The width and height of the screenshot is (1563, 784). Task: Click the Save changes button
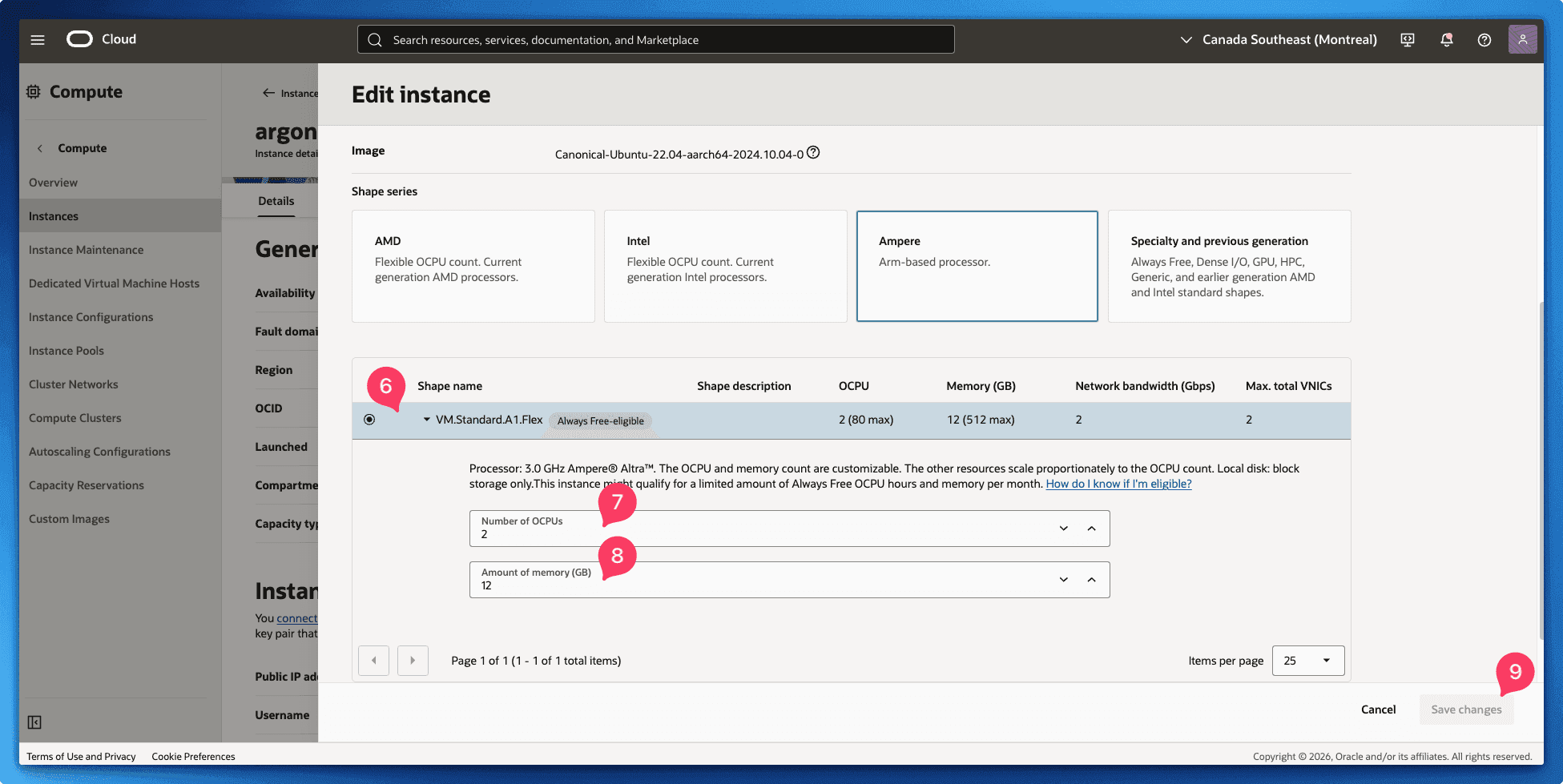[1466, 710]
